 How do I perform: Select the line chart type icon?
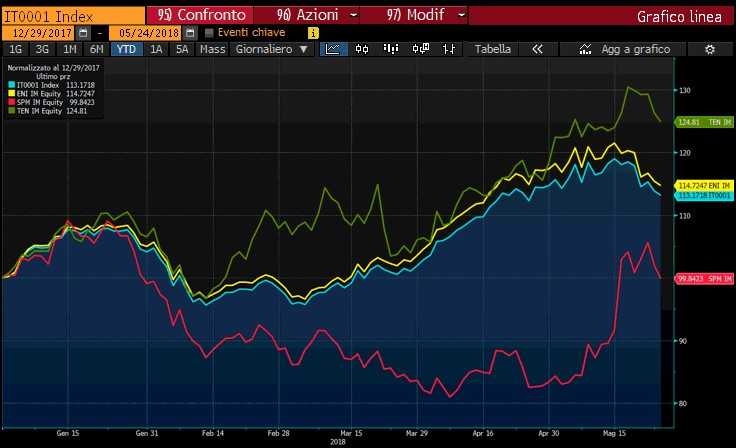(333, 49)
